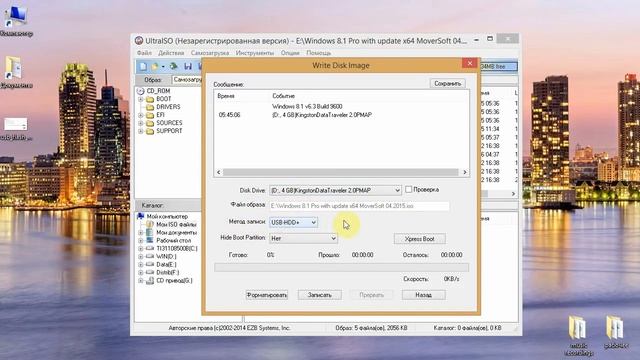
Task: Open the dropdown arrow beside the Open icon
Action: (163, 67)
